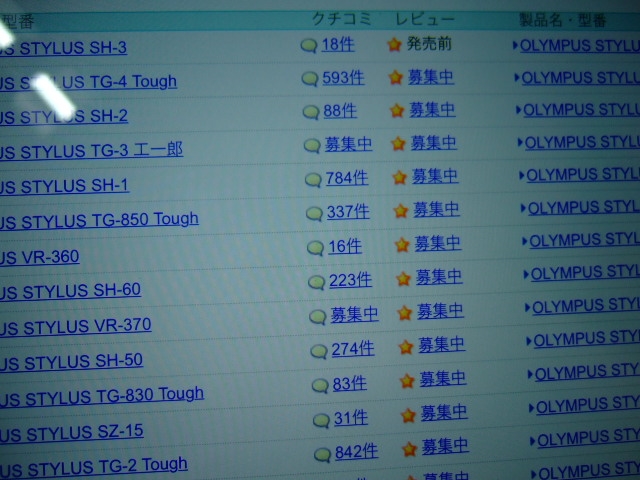This screenshot has width=640, height=480.
Task: Click speech bubble icon beside 842件
Action: pyautogui.click(x=322, y=454)
